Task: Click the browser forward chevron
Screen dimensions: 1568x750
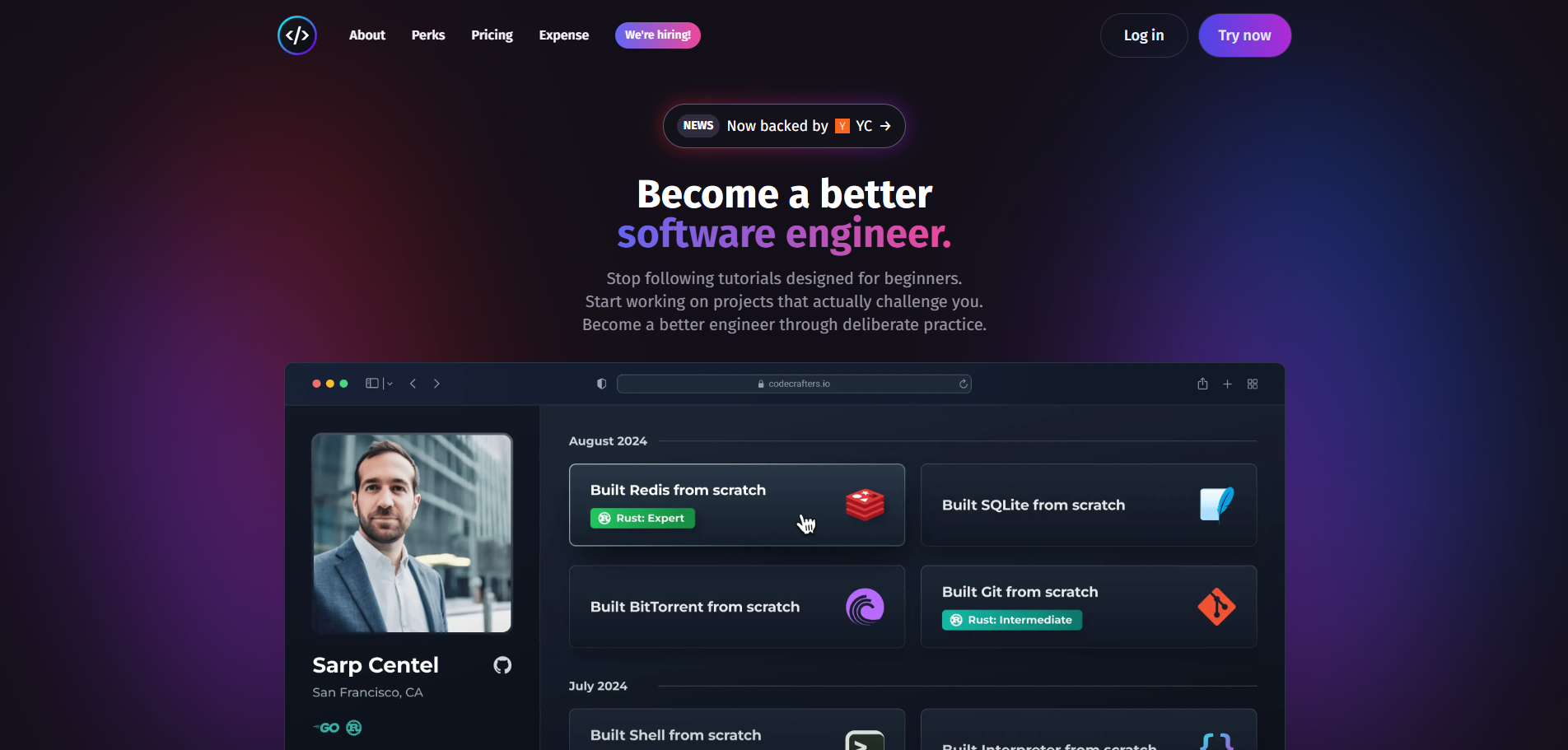Action: [436, 384]
